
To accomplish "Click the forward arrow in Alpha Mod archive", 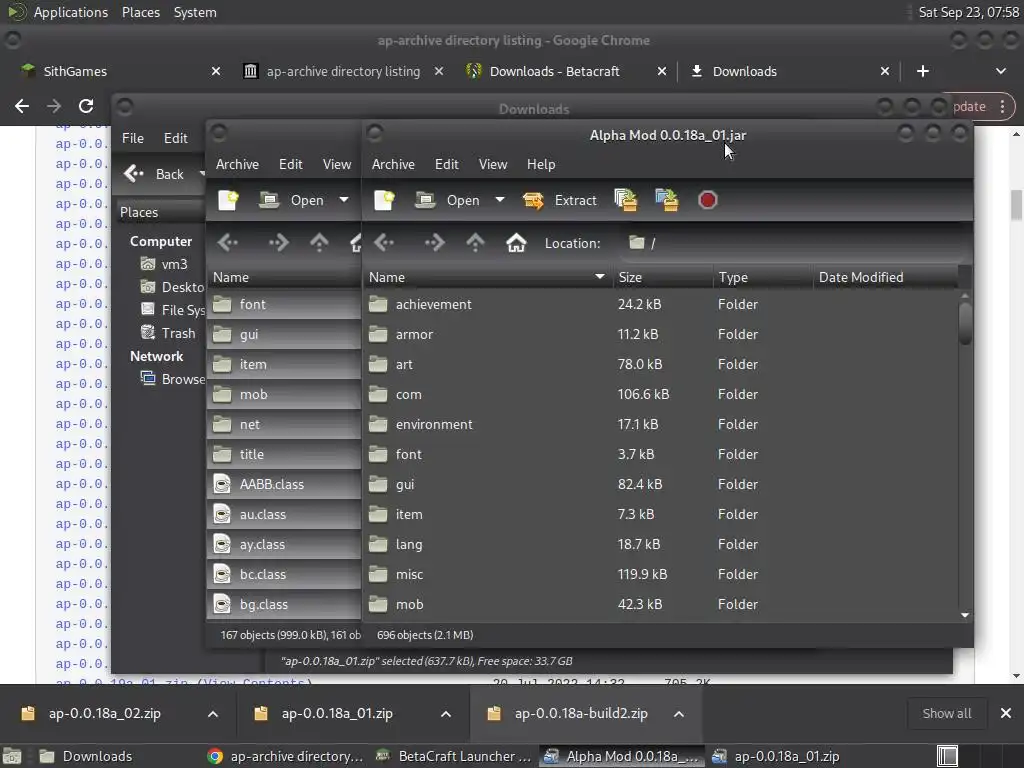I will (434, 244).
